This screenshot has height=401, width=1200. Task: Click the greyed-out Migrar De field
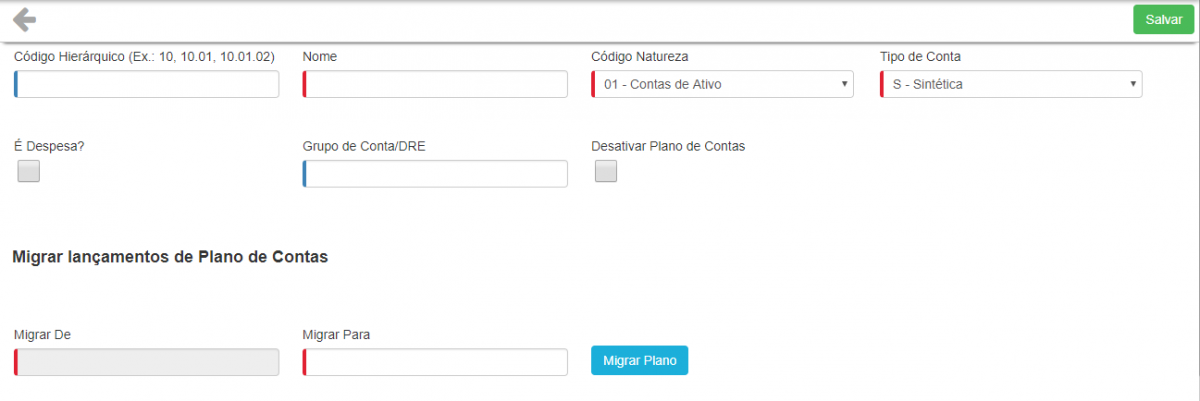[x=147, y=362]
